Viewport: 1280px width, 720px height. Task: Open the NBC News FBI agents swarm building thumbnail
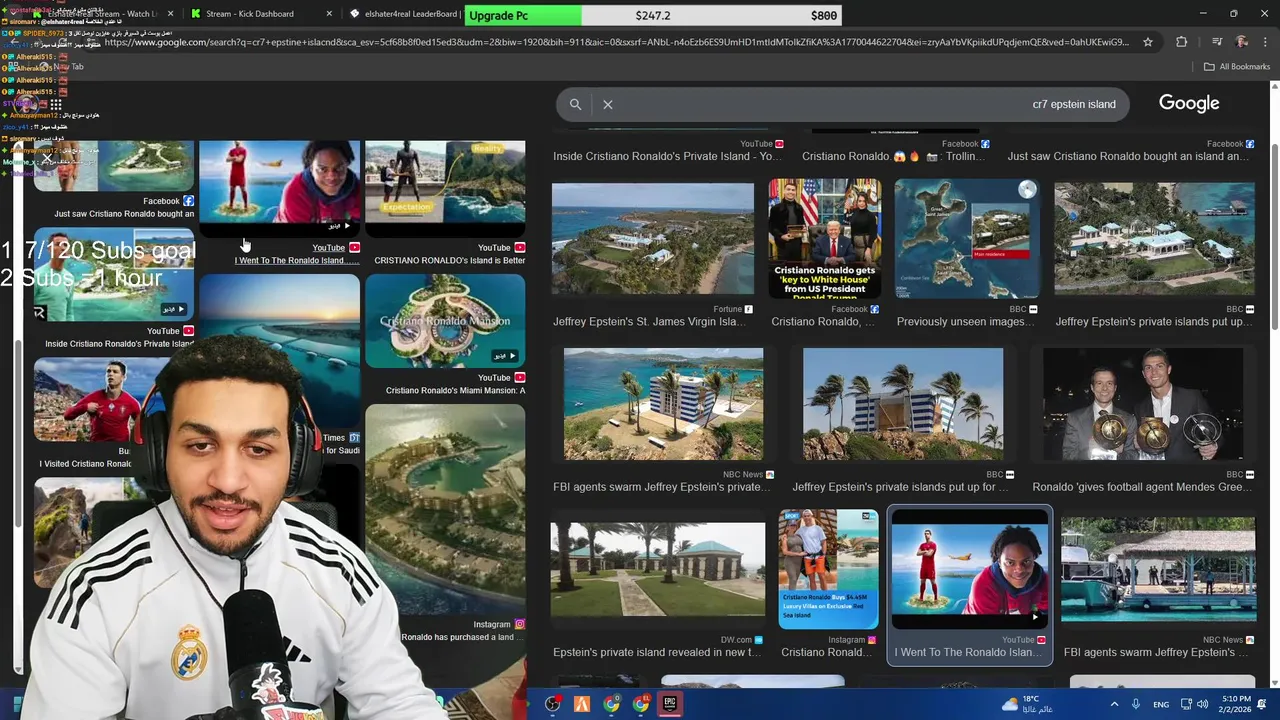tap(663, 404)
